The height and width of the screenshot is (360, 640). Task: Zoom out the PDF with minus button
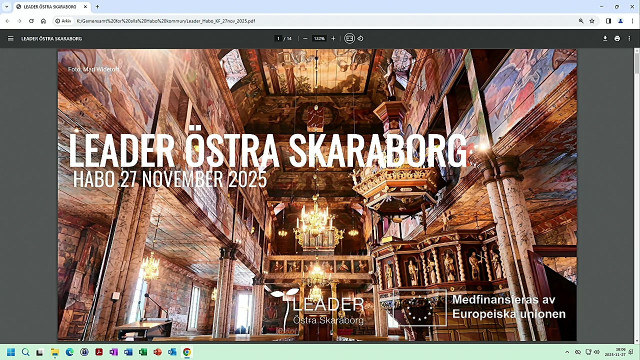305,38
